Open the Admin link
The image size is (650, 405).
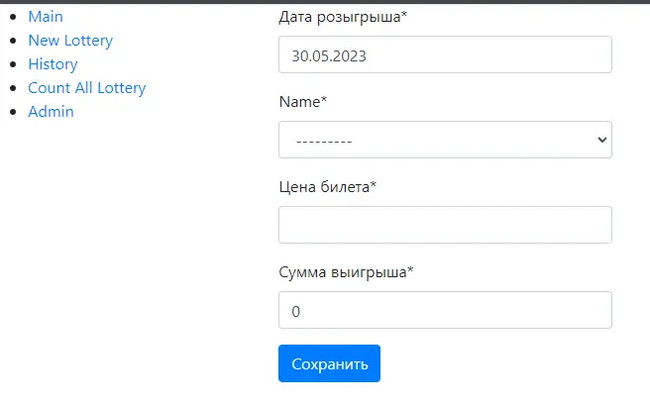(x=51, y=112)
